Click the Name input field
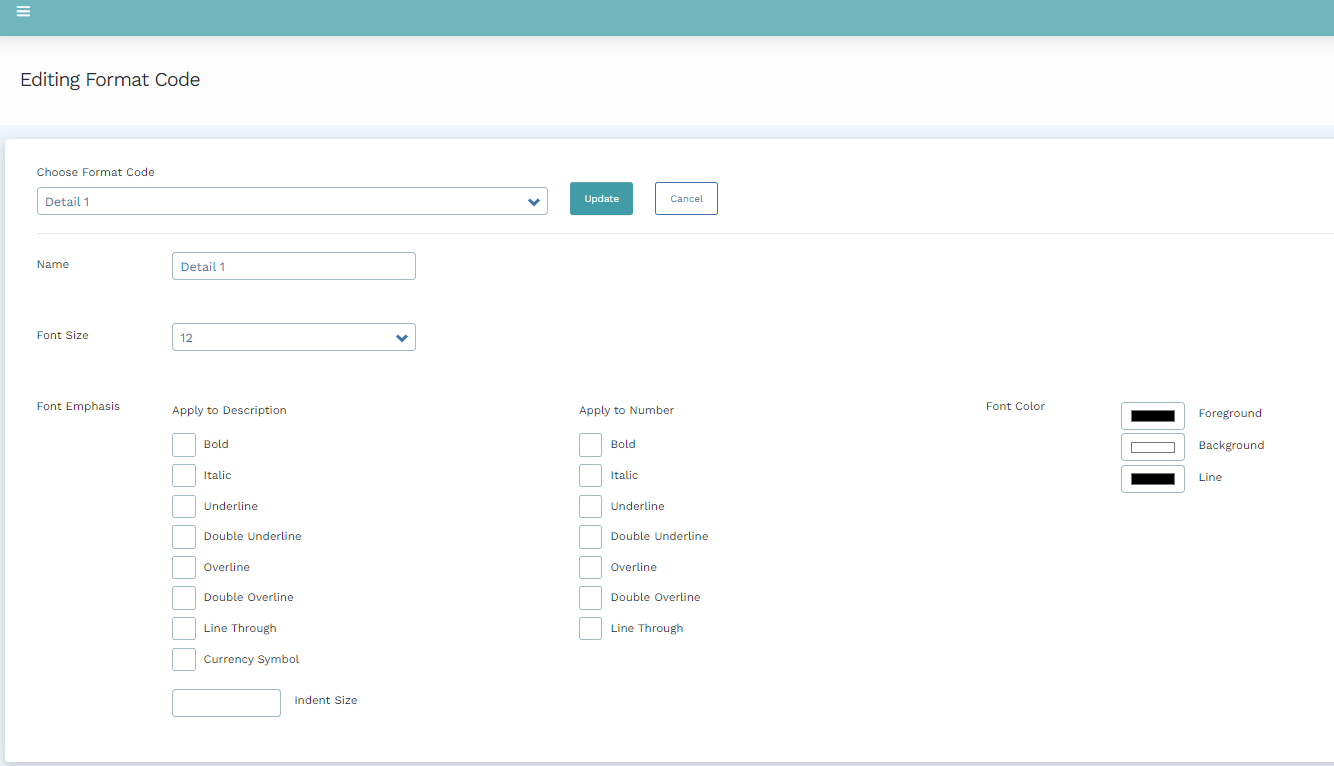The image size is (1334, 766). pyautogui.click(x=293, y=266)
